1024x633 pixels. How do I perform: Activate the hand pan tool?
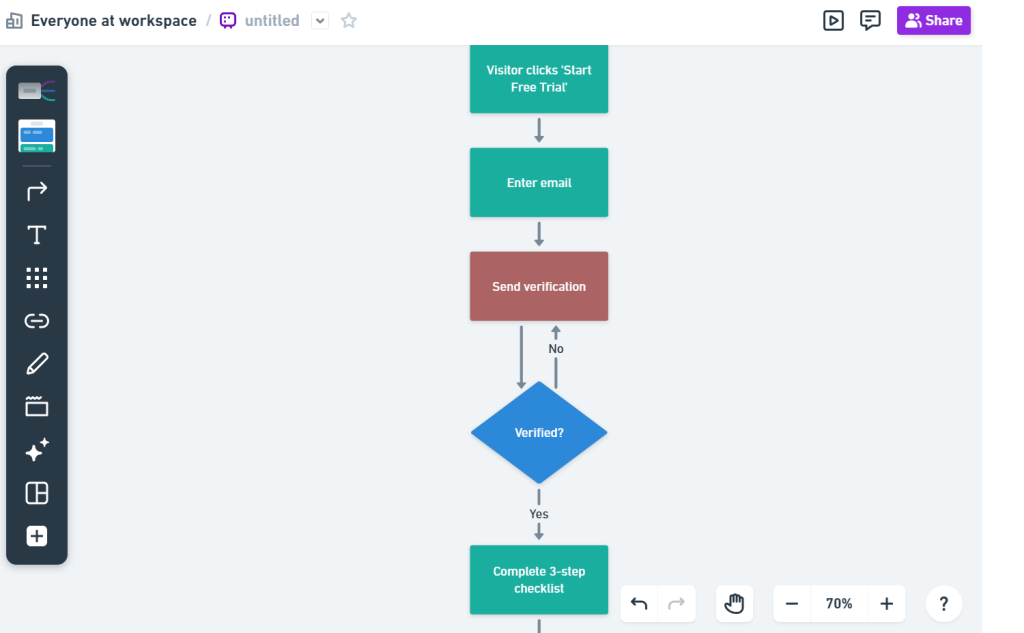tap(734, 603)
